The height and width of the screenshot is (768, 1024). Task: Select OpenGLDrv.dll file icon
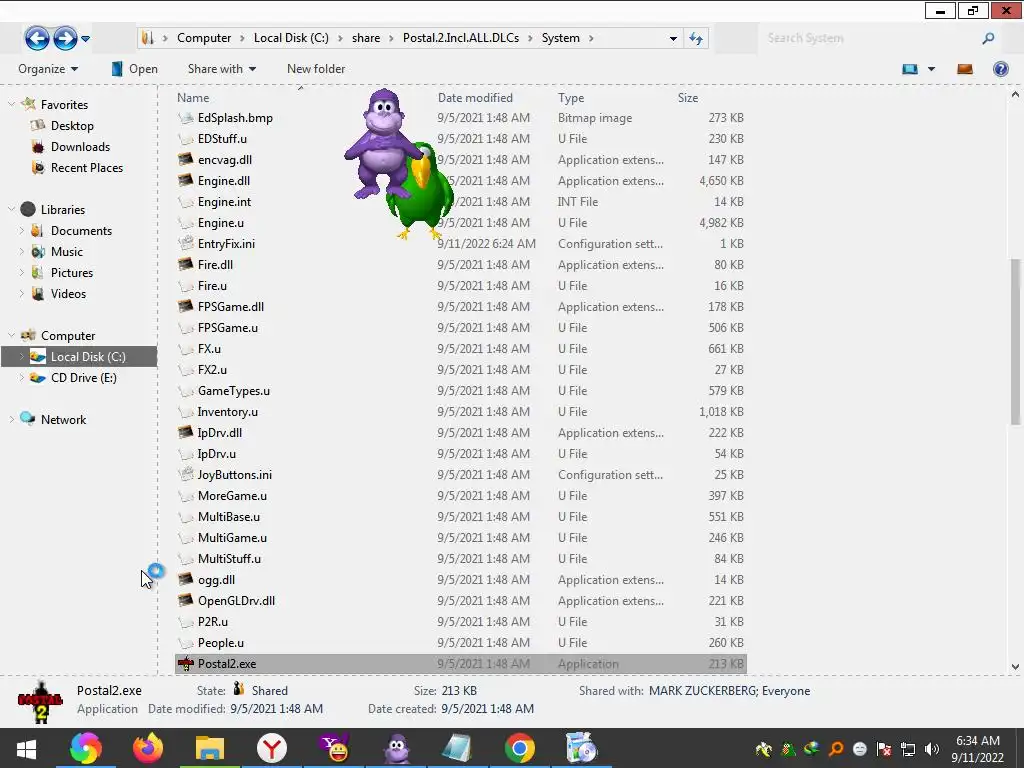click(186, 601)
